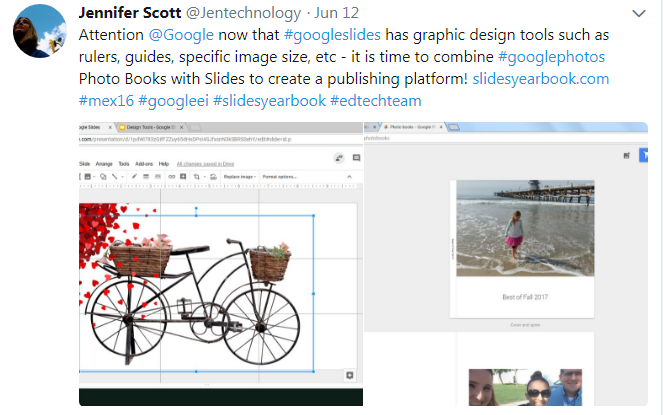Click the Photo books add-photos icon
Screen dimensions: 663x415
627,156
